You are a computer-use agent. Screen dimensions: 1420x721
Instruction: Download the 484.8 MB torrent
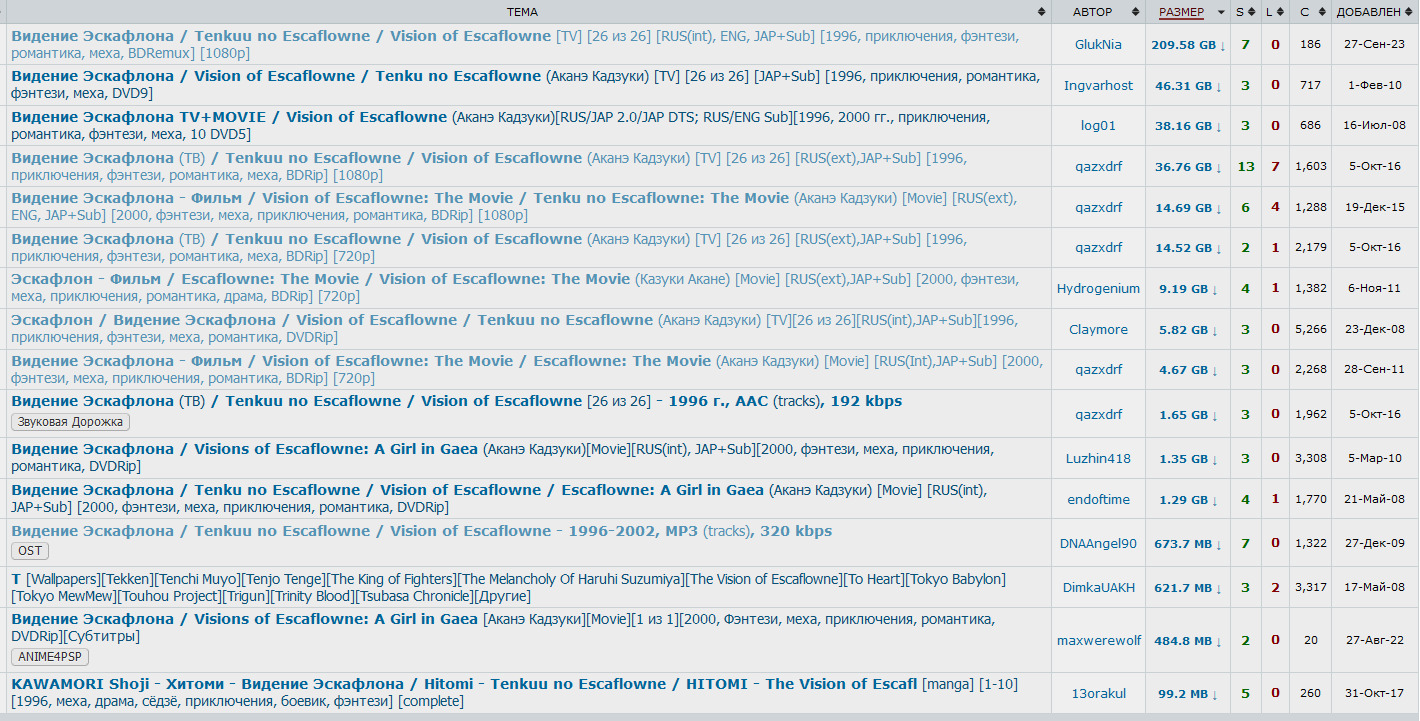[1188, 641]
